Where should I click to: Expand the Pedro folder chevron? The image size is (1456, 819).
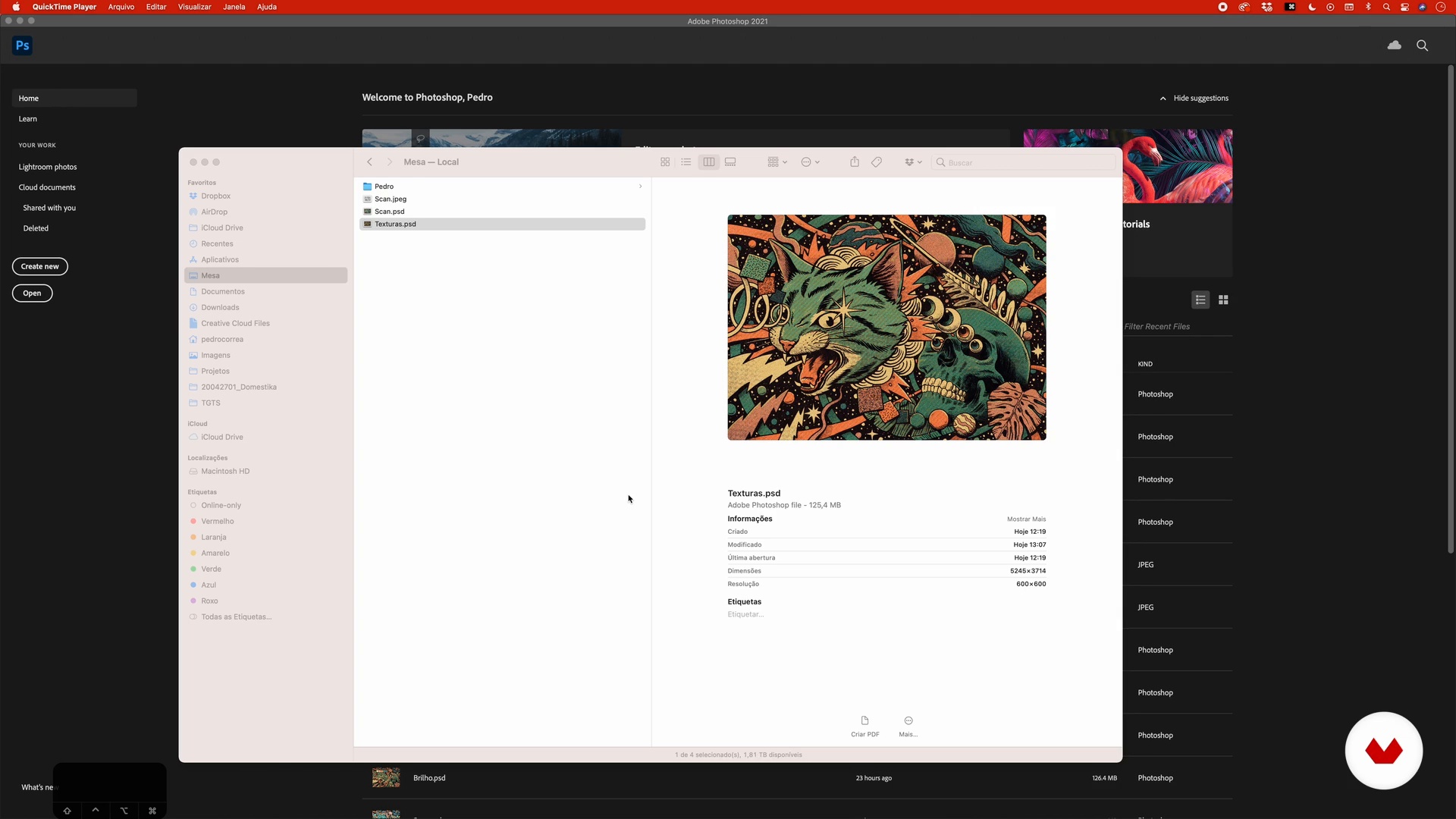[x=640, y=187]
